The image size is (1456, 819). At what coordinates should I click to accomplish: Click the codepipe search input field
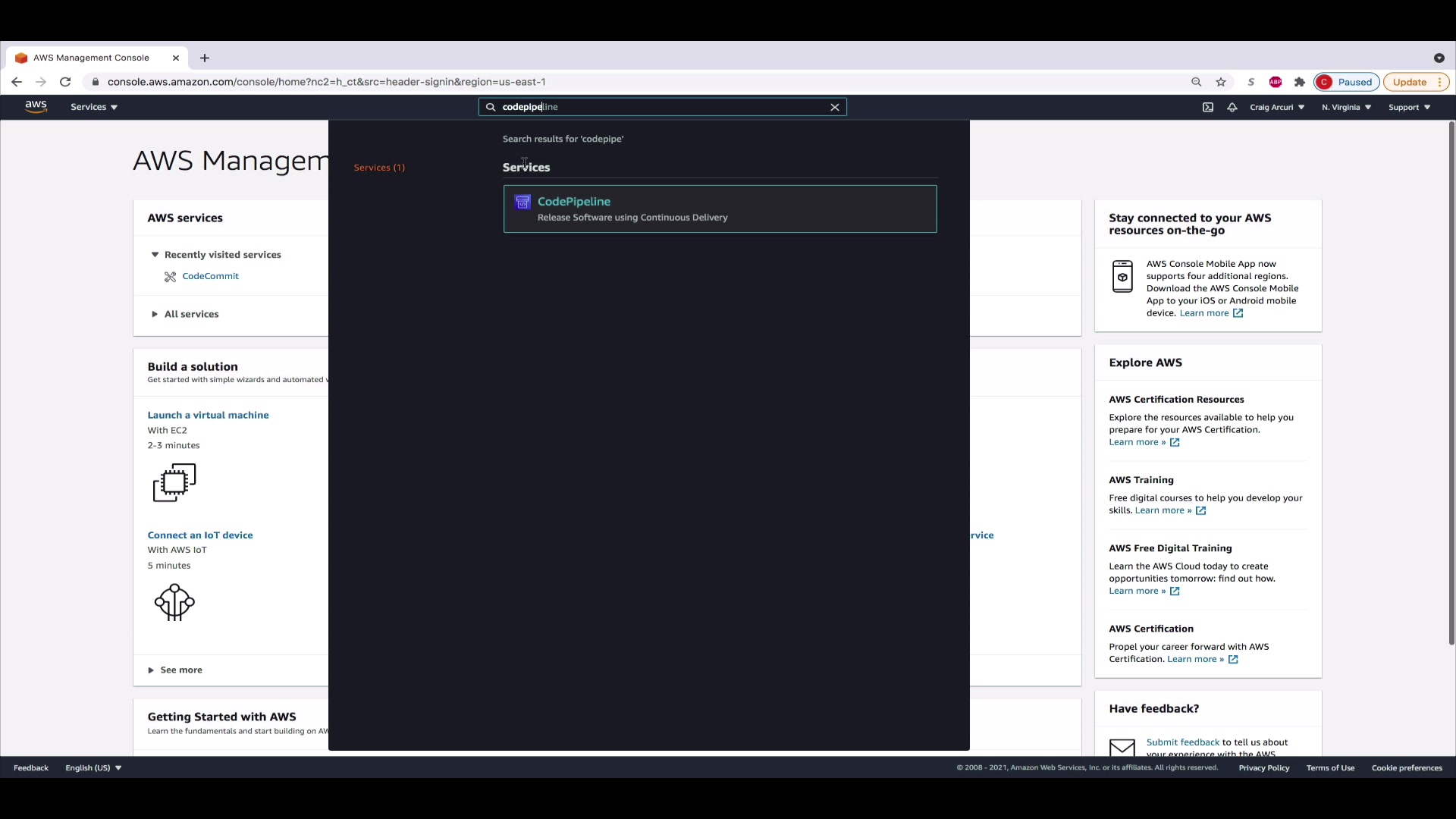pos(660,107)
